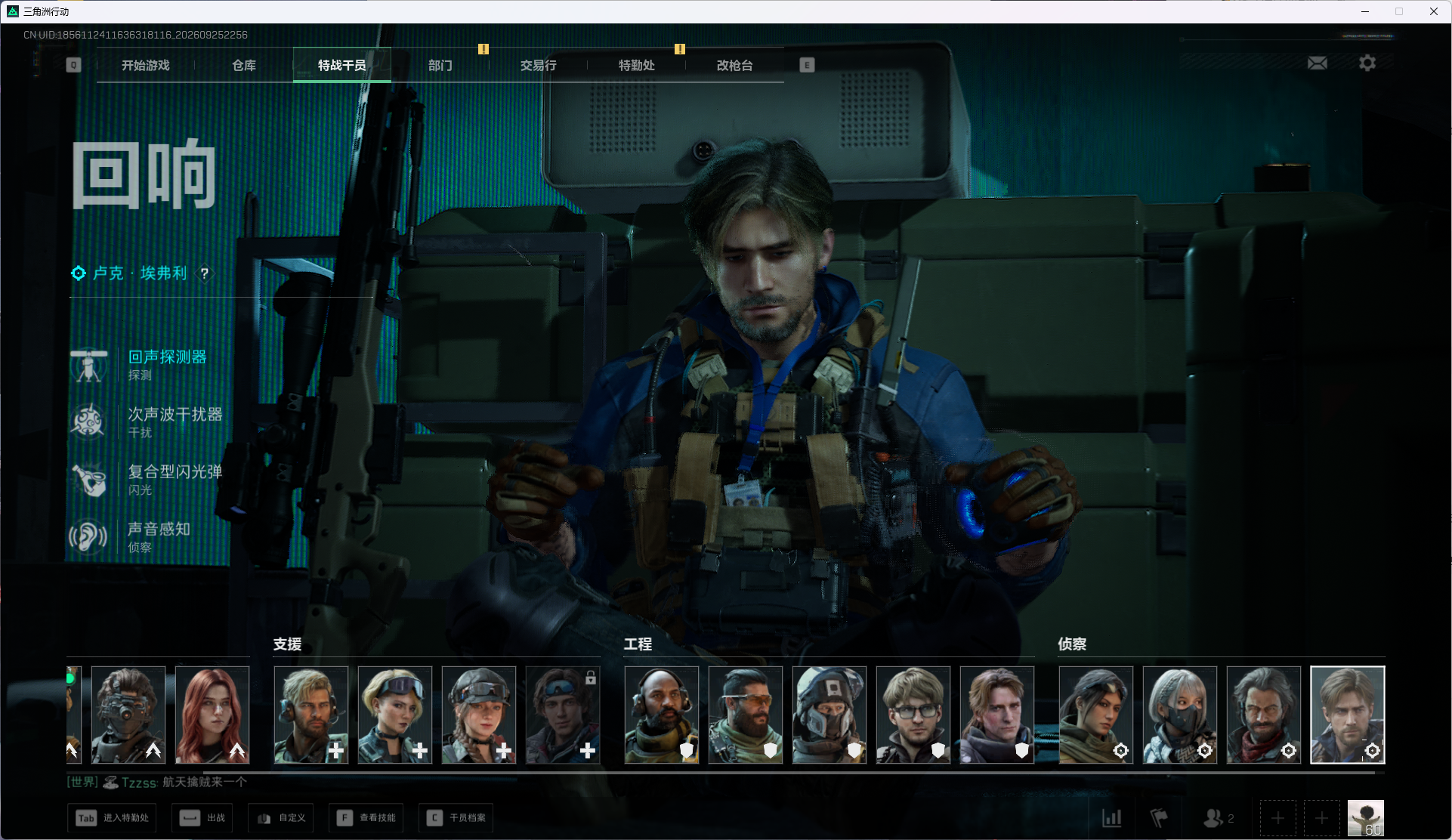
Task: Click the 工程 class heading
Action: click(x=638, y=644)
